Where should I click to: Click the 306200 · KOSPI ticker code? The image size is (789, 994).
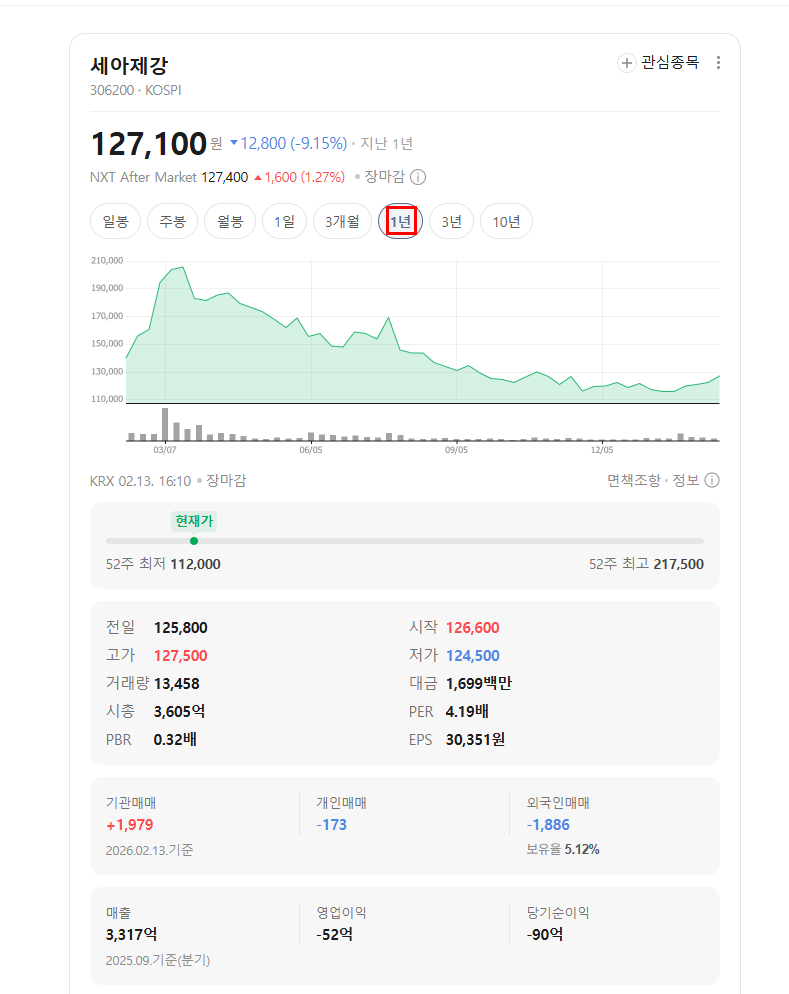136,91
